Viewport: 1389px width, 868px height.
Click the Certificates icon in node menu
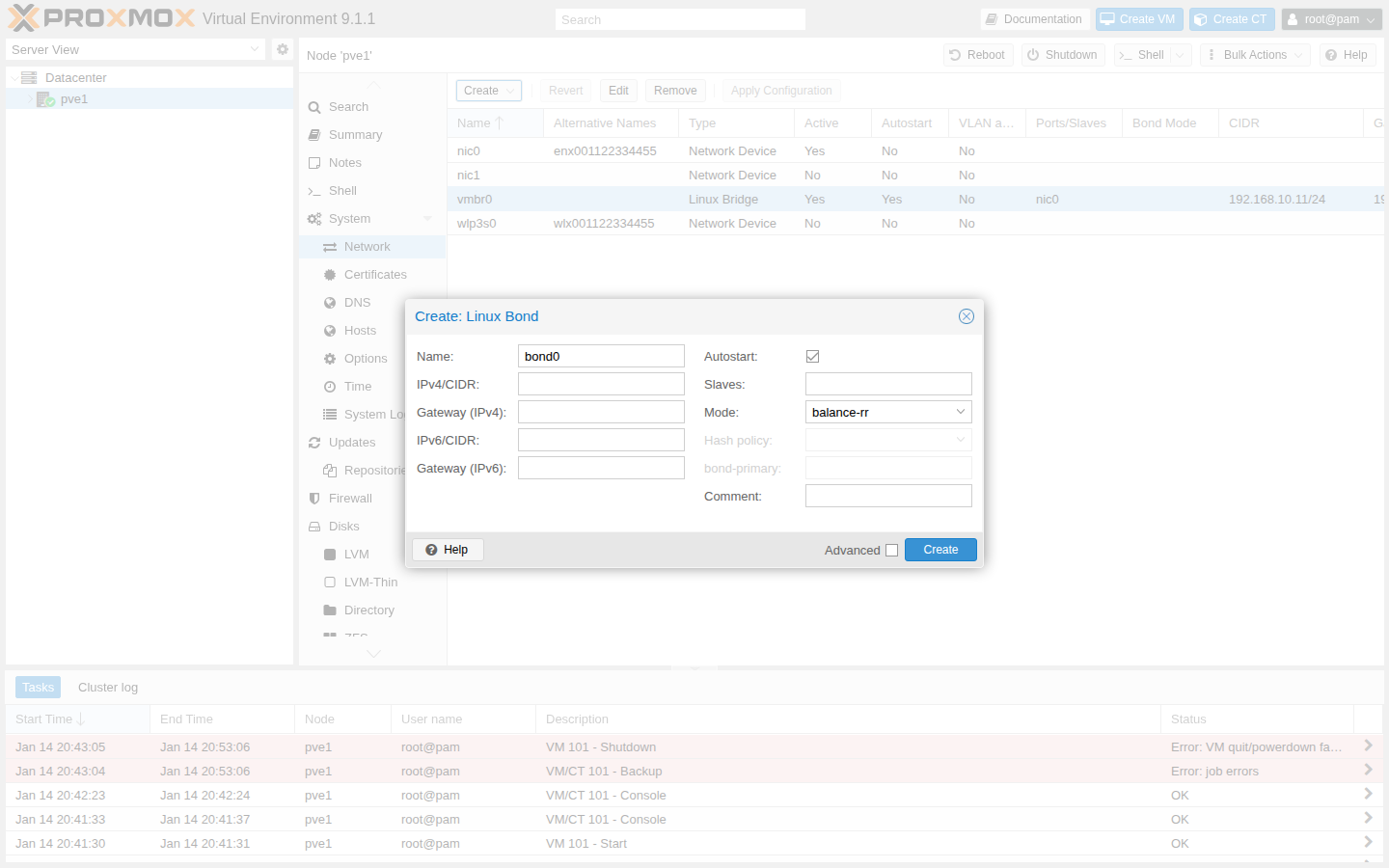point(330,275)
